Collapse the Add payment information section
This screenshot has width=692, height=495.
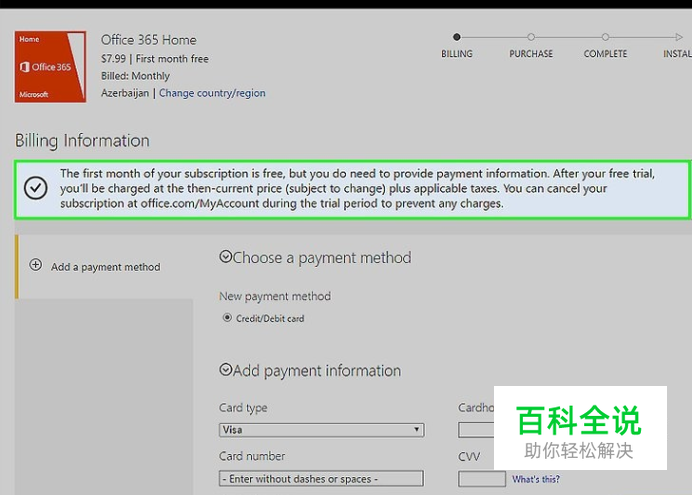click(226, 369)
